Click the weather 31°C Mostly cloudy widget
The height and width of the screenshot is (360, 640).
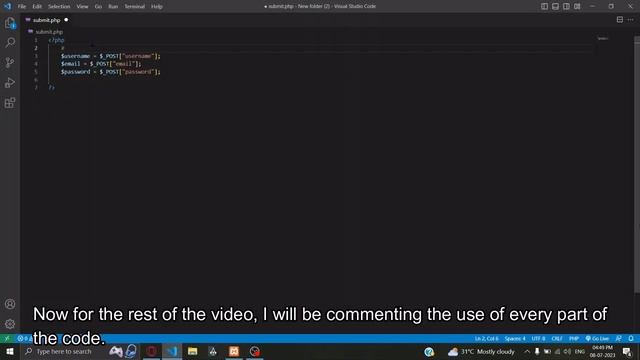click(x=481, y=352)
